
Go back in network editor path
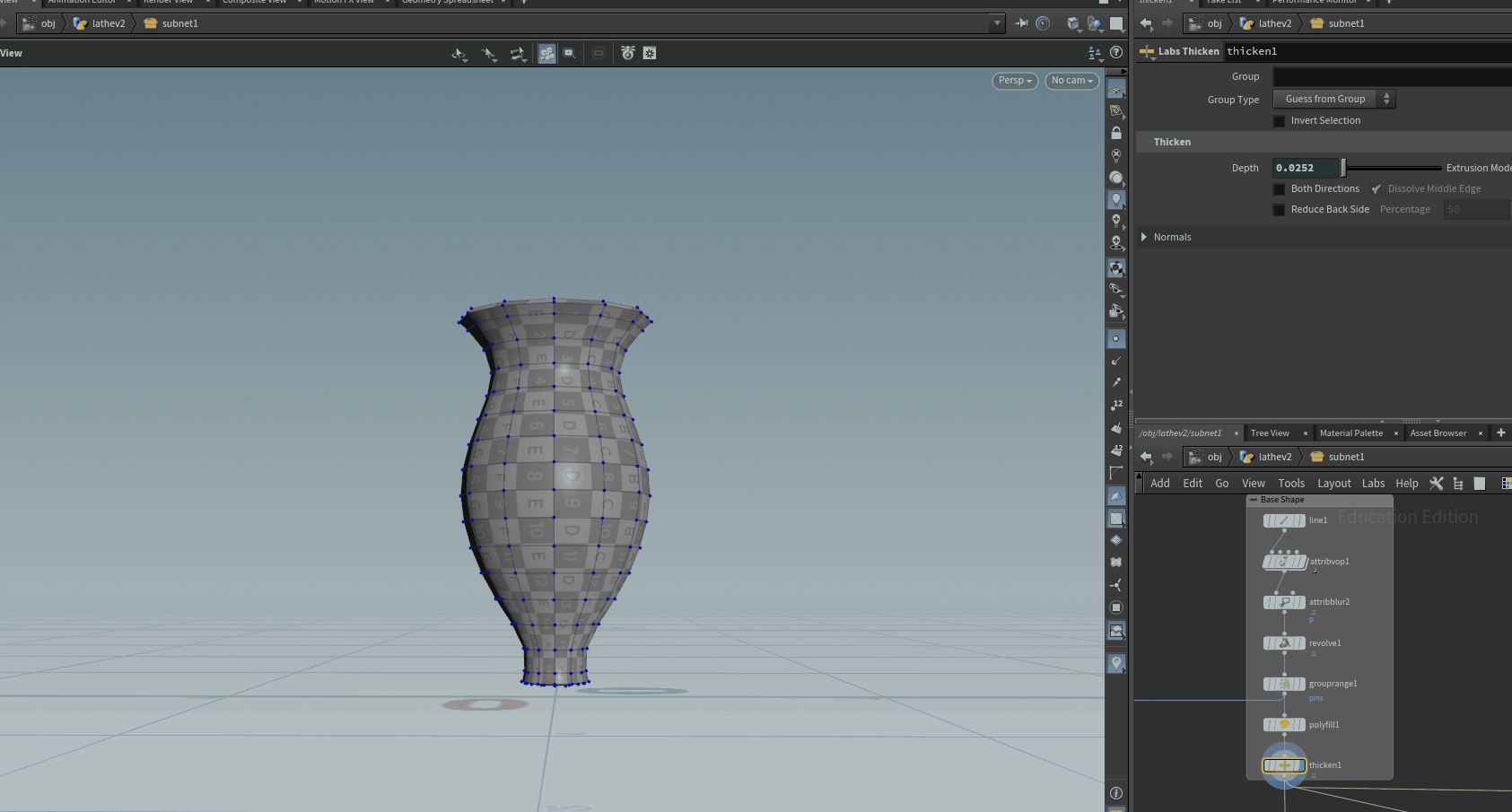pos(1146,457)
